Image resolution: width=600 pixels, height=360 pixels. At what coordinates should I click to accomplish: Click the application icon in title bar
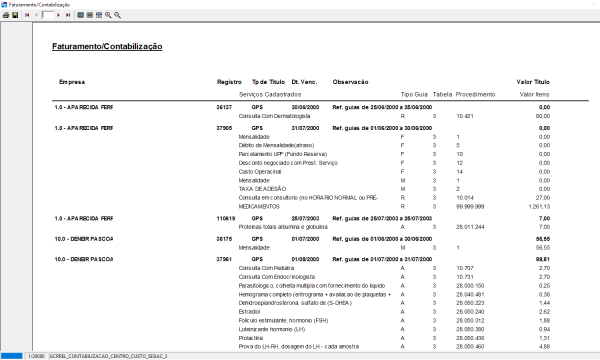pos(4,5)
